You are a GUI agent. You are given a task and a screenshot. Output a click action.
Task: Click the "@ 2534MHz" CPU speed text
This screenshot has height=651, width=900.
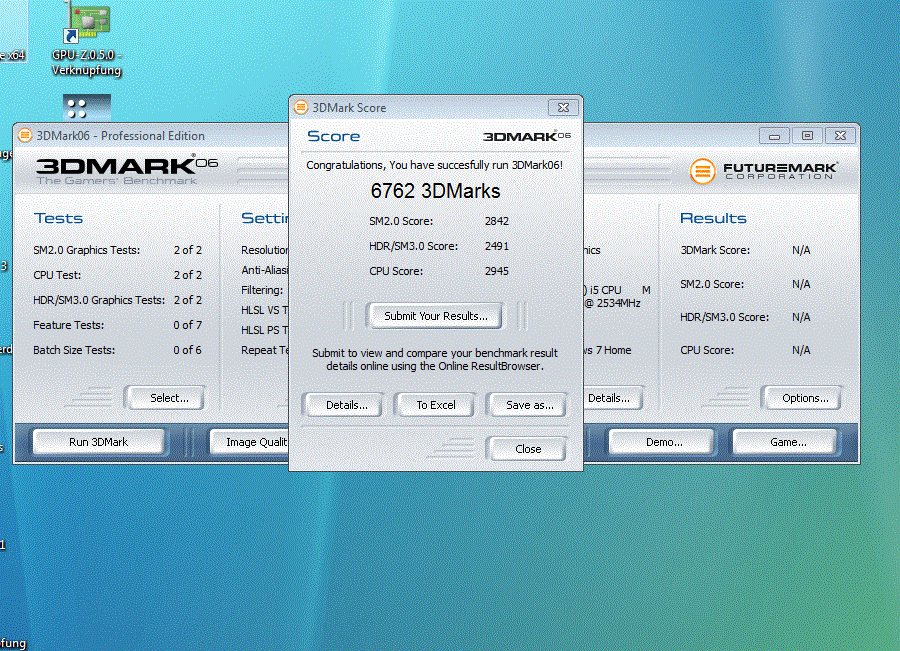click(x=612, y=303)
